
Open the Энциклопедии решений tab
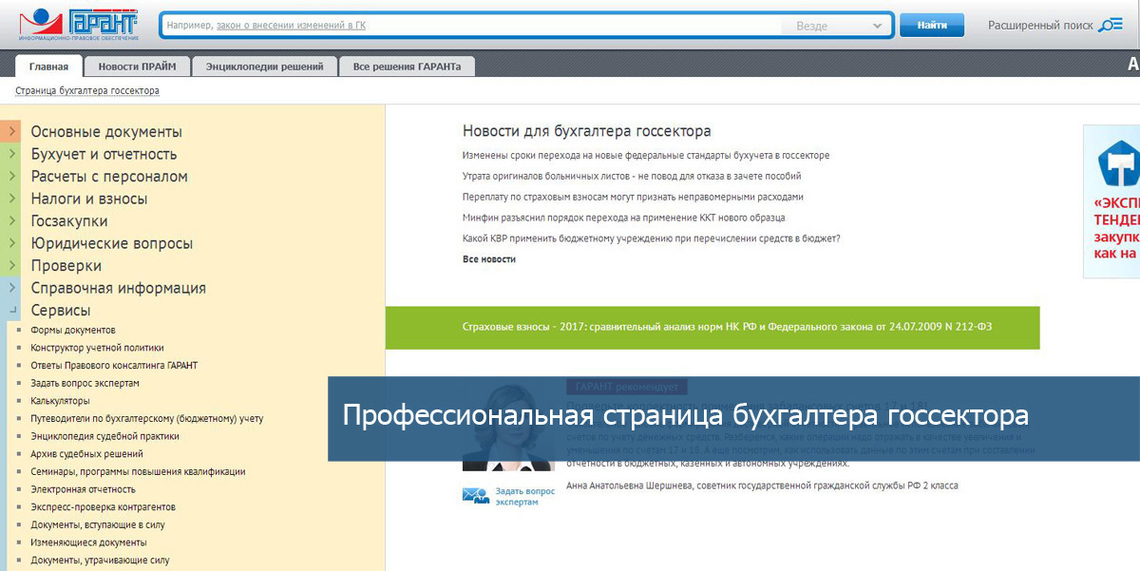(x=265, y=67)
